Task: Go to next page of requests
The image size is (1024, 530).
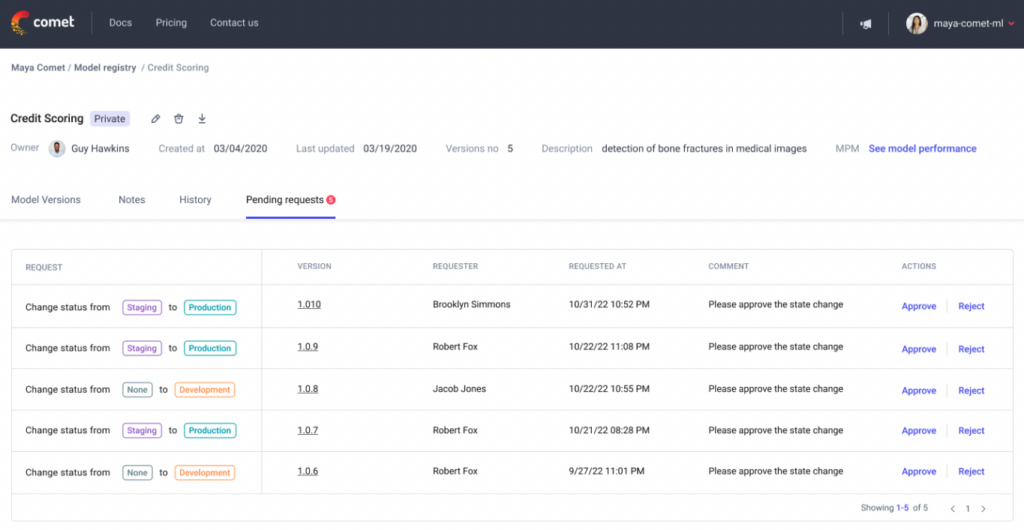Action: click(984, 508)
